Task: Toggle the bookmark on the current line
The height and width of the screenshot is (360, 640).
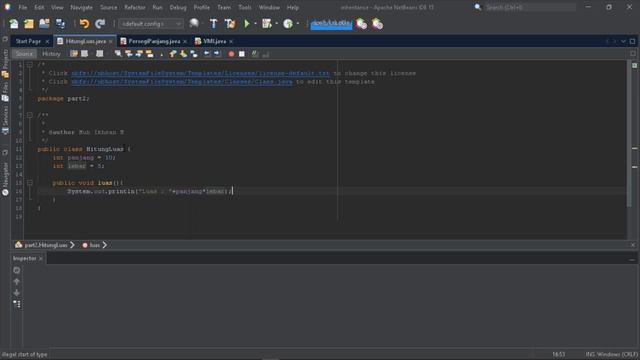Action: (194, 54)
